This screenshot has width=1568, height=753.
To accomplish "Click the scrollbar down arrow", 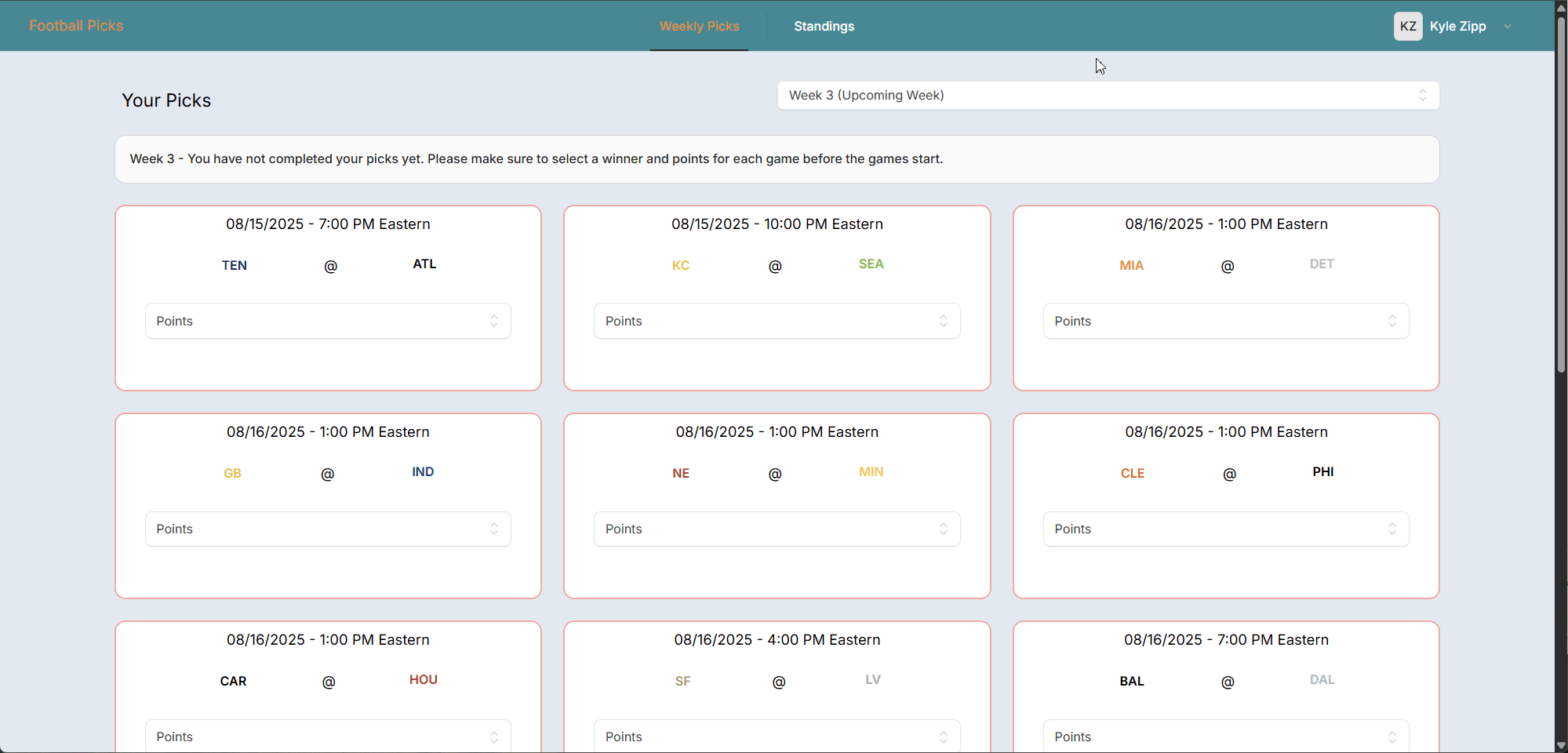I will (x=1561, y=745).
